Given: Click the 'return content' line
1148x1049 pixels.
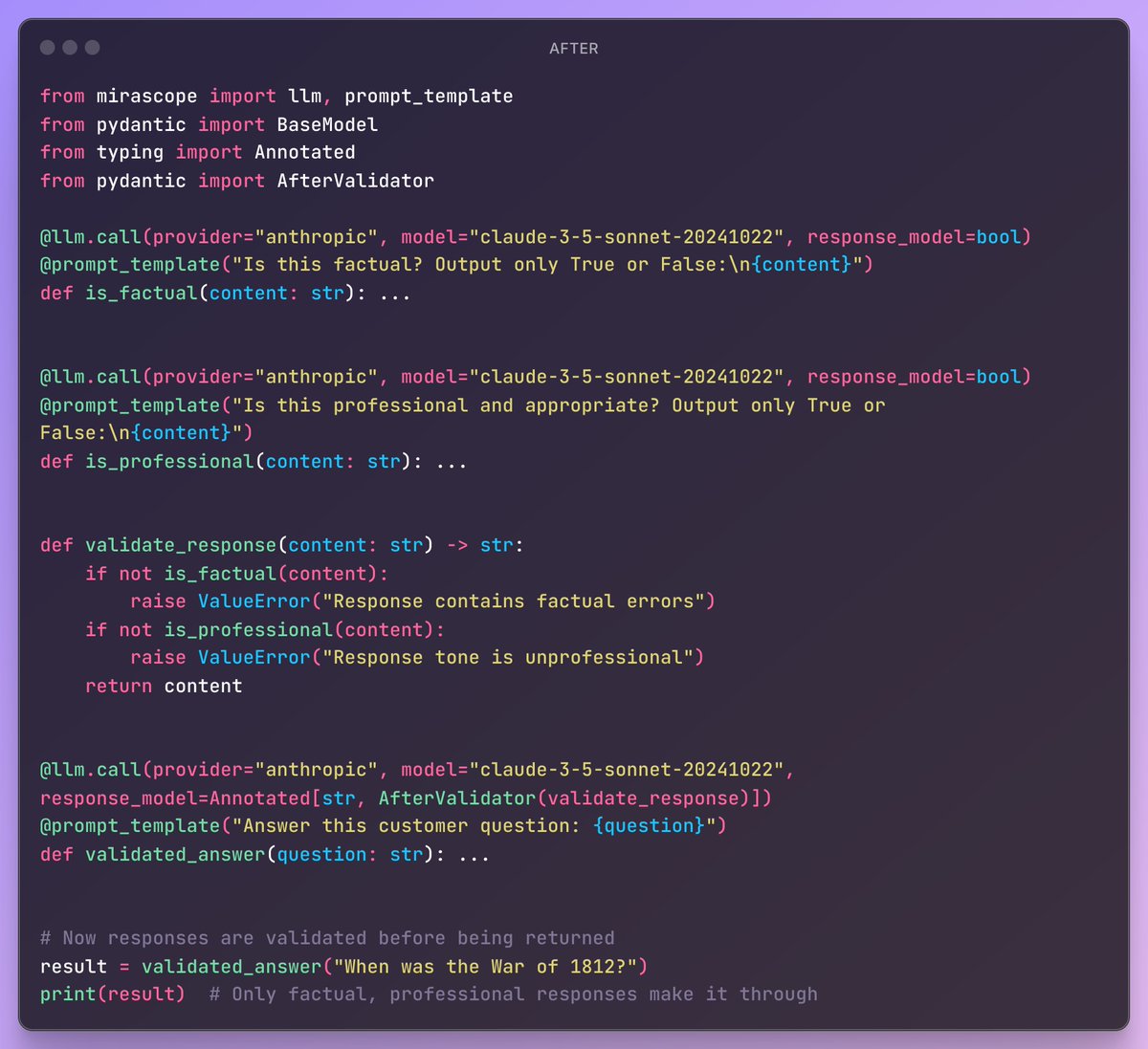Looking at the screenshot, I should pyautogui.click(x=164, y=686).
